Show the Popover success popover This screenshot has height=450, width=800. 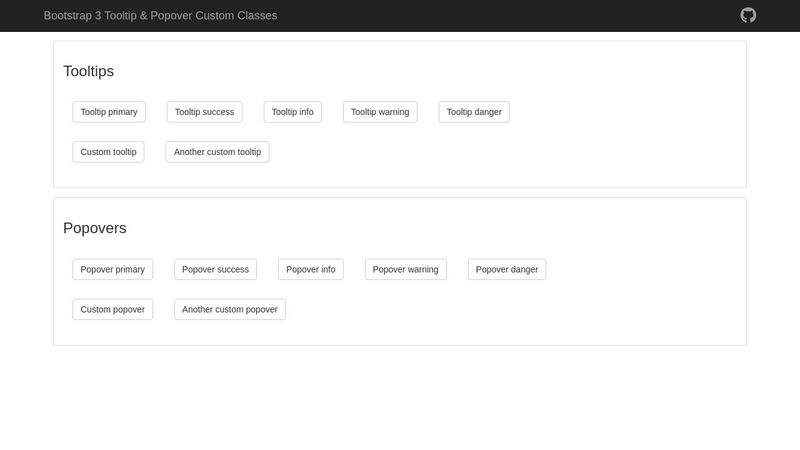click(x=215, y=269)
